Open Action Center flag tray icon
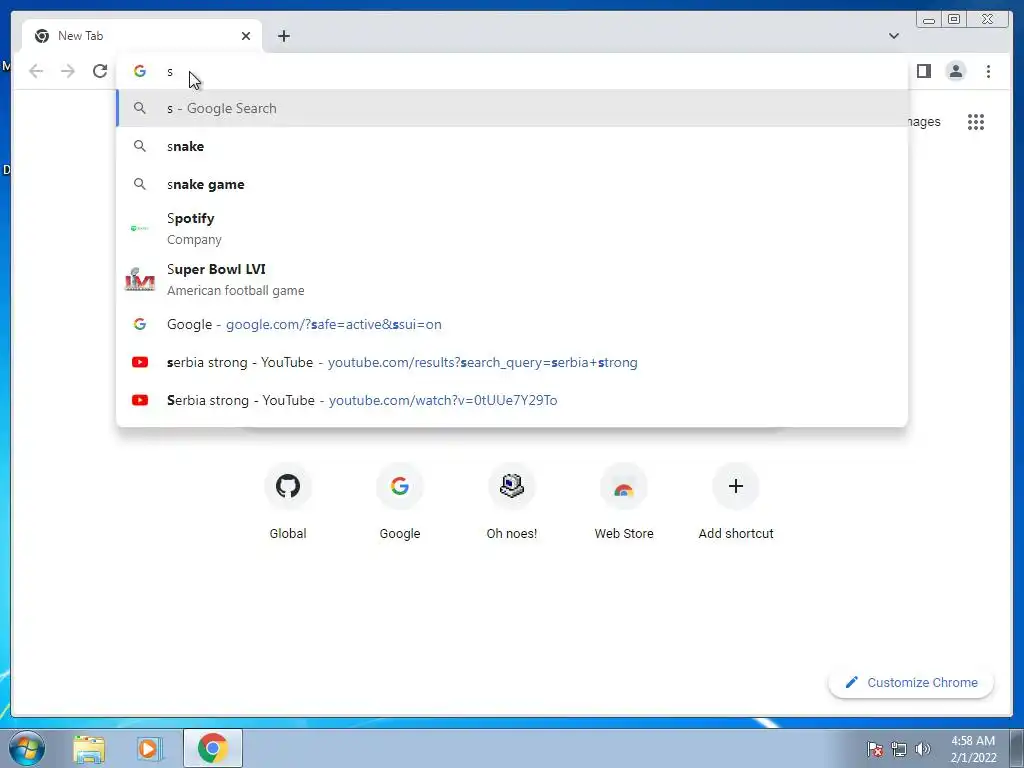 tap(875, 749)
